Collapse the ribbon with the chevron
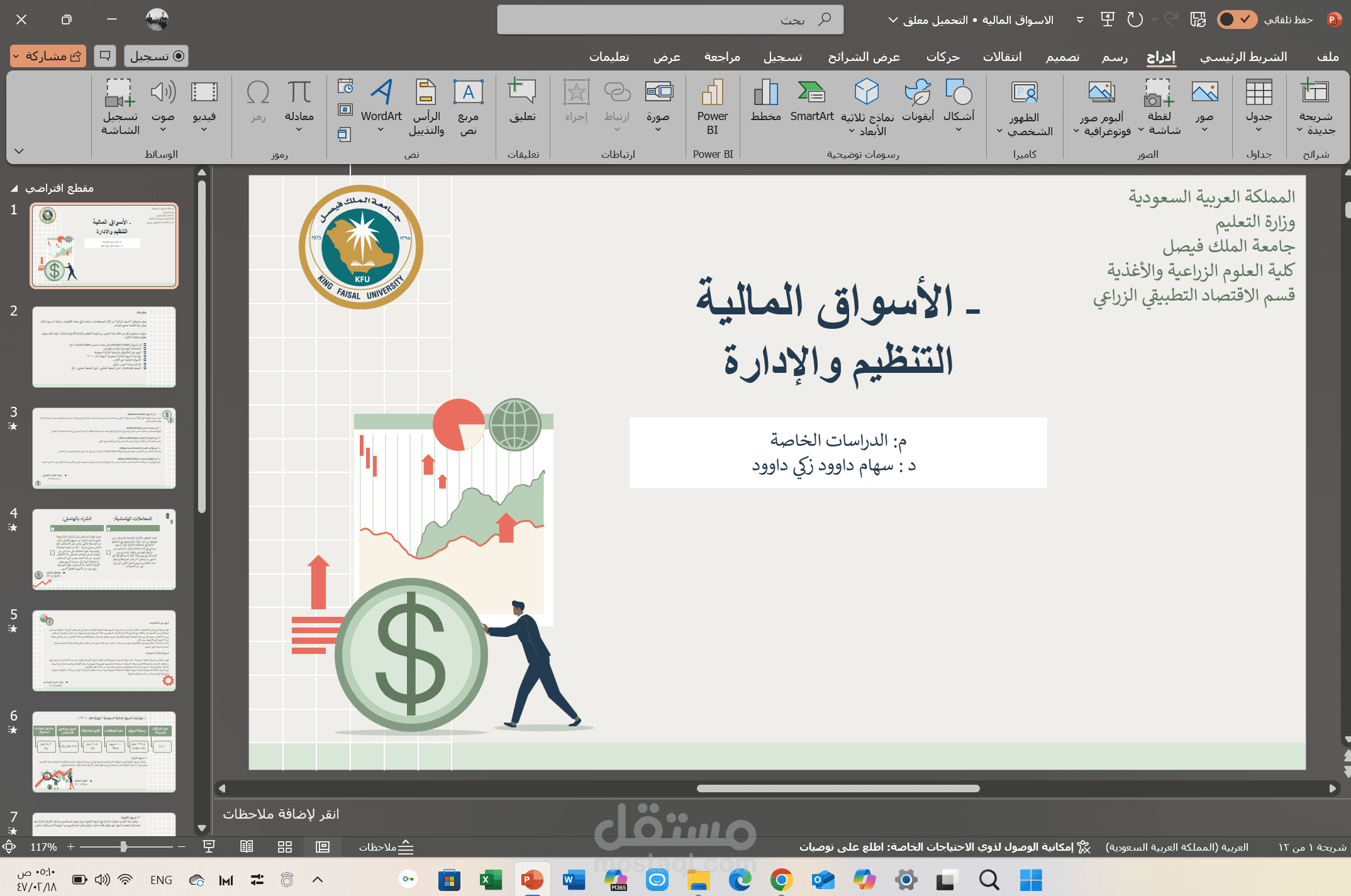Image resolution: width=1351 pixels, height=896 pixels. [x=19, y=151]
